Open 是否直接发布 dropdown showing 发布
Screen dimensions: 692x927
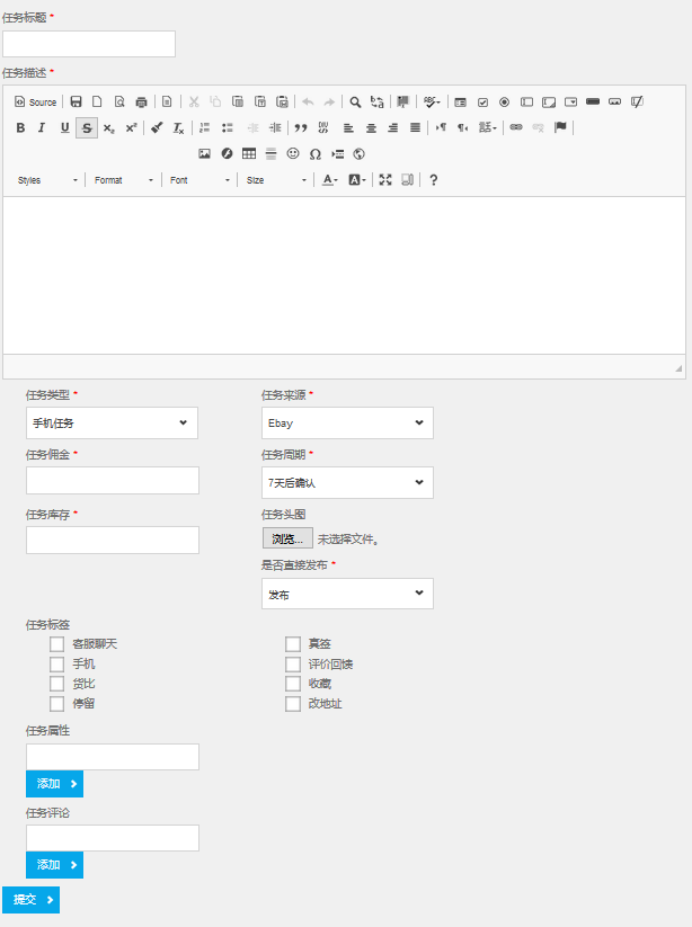click(x=347, y=594)
